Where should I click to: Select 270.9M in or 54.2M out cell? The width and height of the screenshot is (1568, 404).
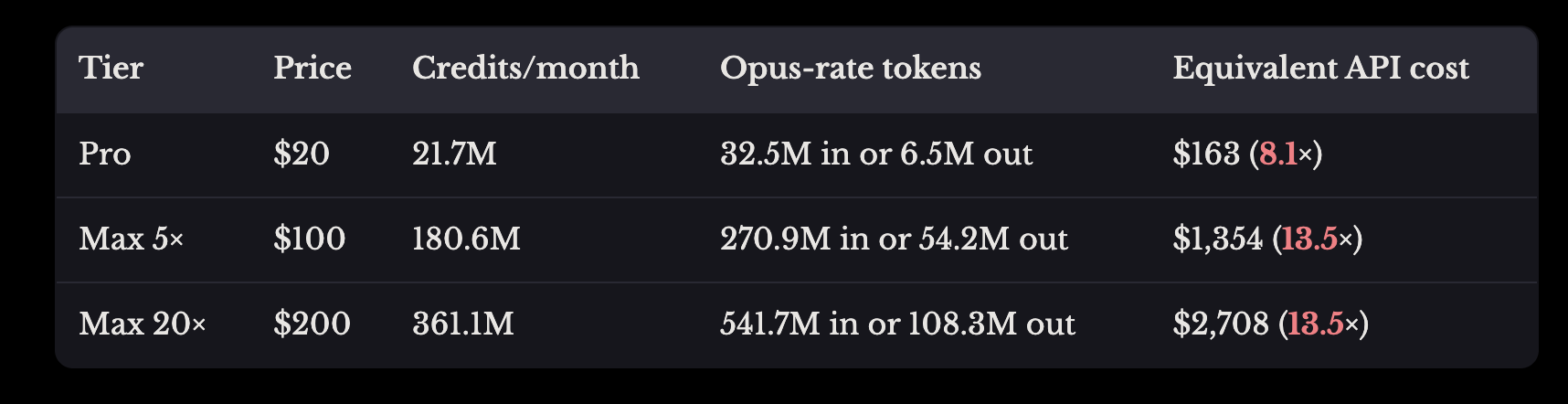894,239
